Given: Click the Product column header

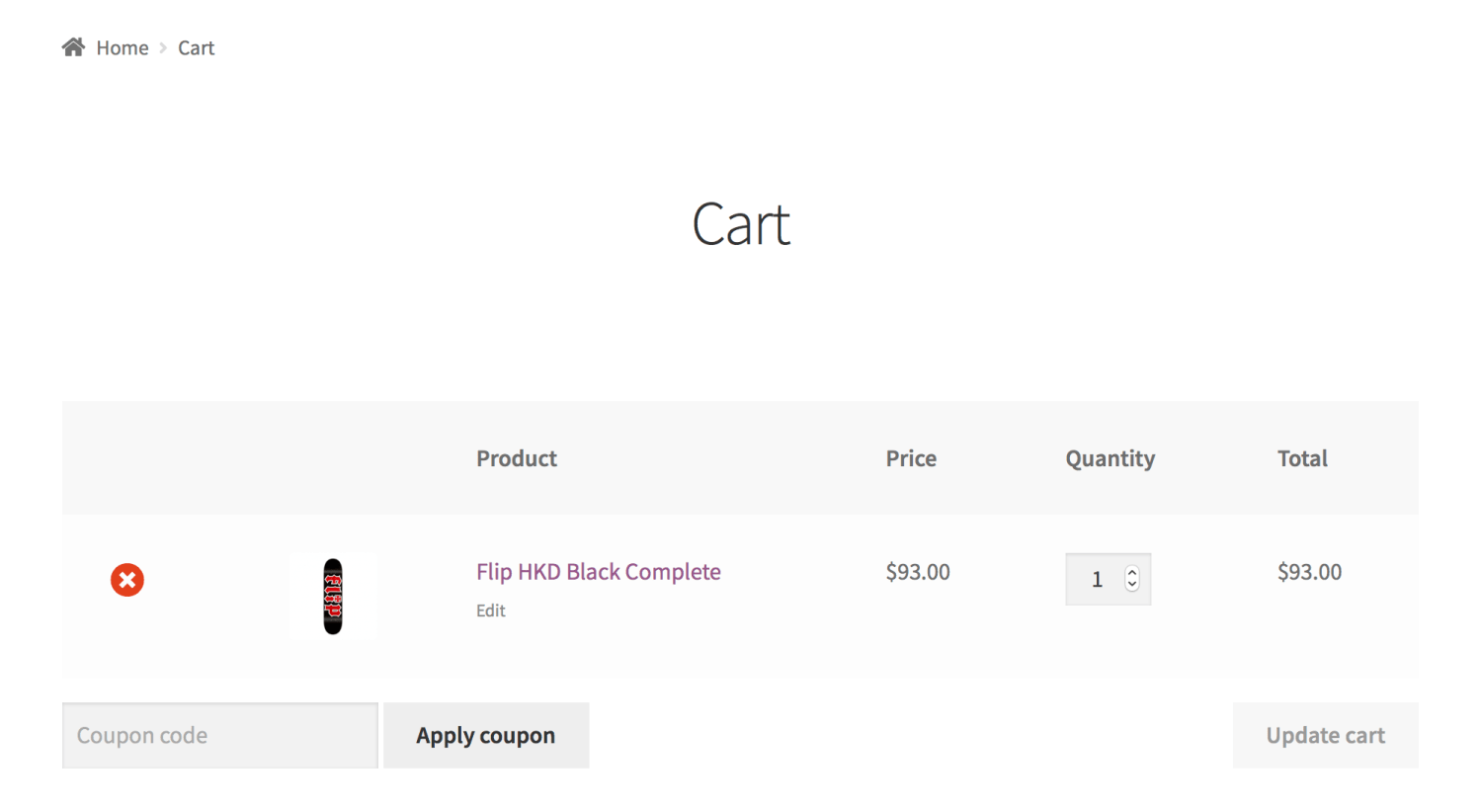Looking at the screenshot, I should 516,458.
